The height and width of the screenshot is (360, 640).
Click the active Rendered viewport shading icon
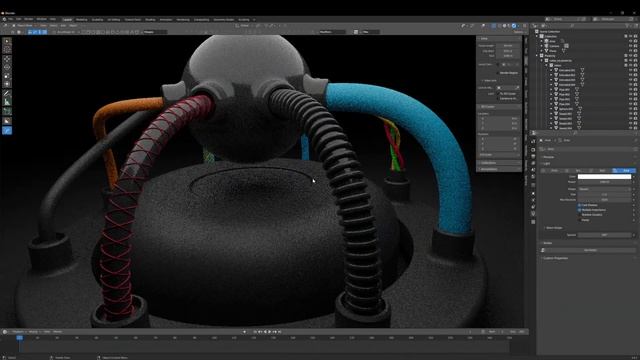513,26
